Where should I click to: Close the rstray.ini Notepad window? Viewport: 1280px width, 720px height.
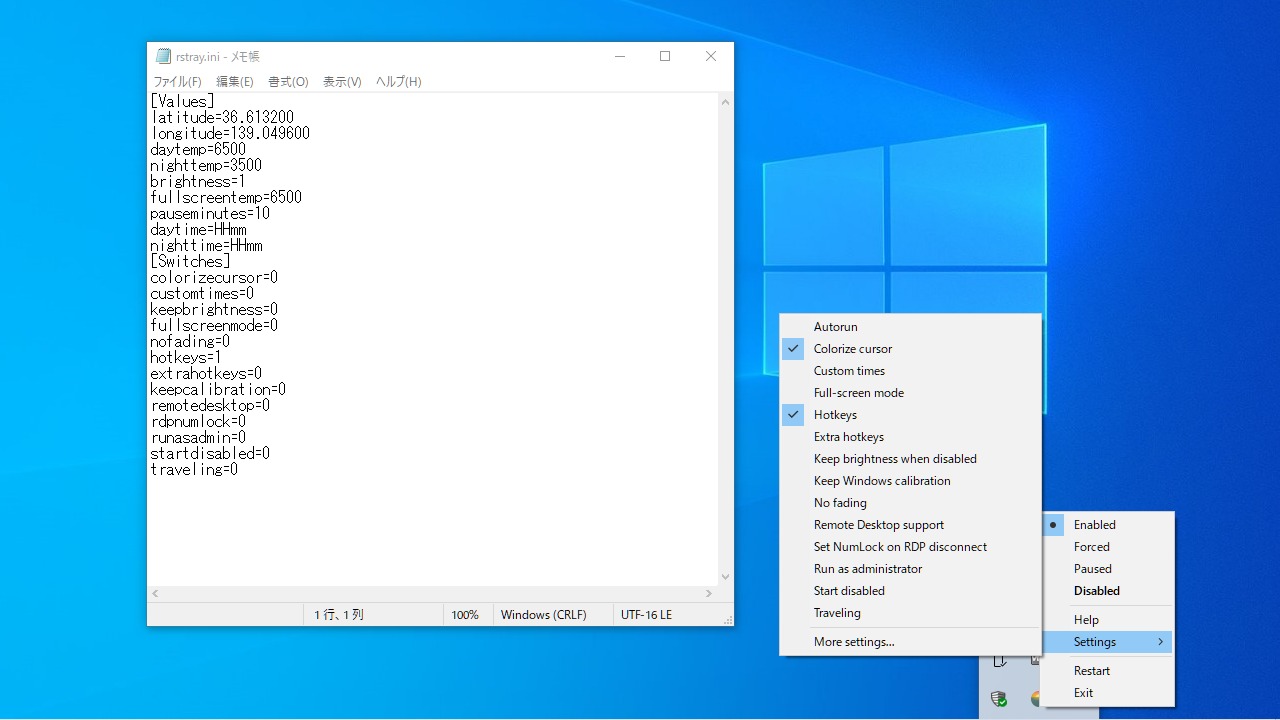click(711, 57)
